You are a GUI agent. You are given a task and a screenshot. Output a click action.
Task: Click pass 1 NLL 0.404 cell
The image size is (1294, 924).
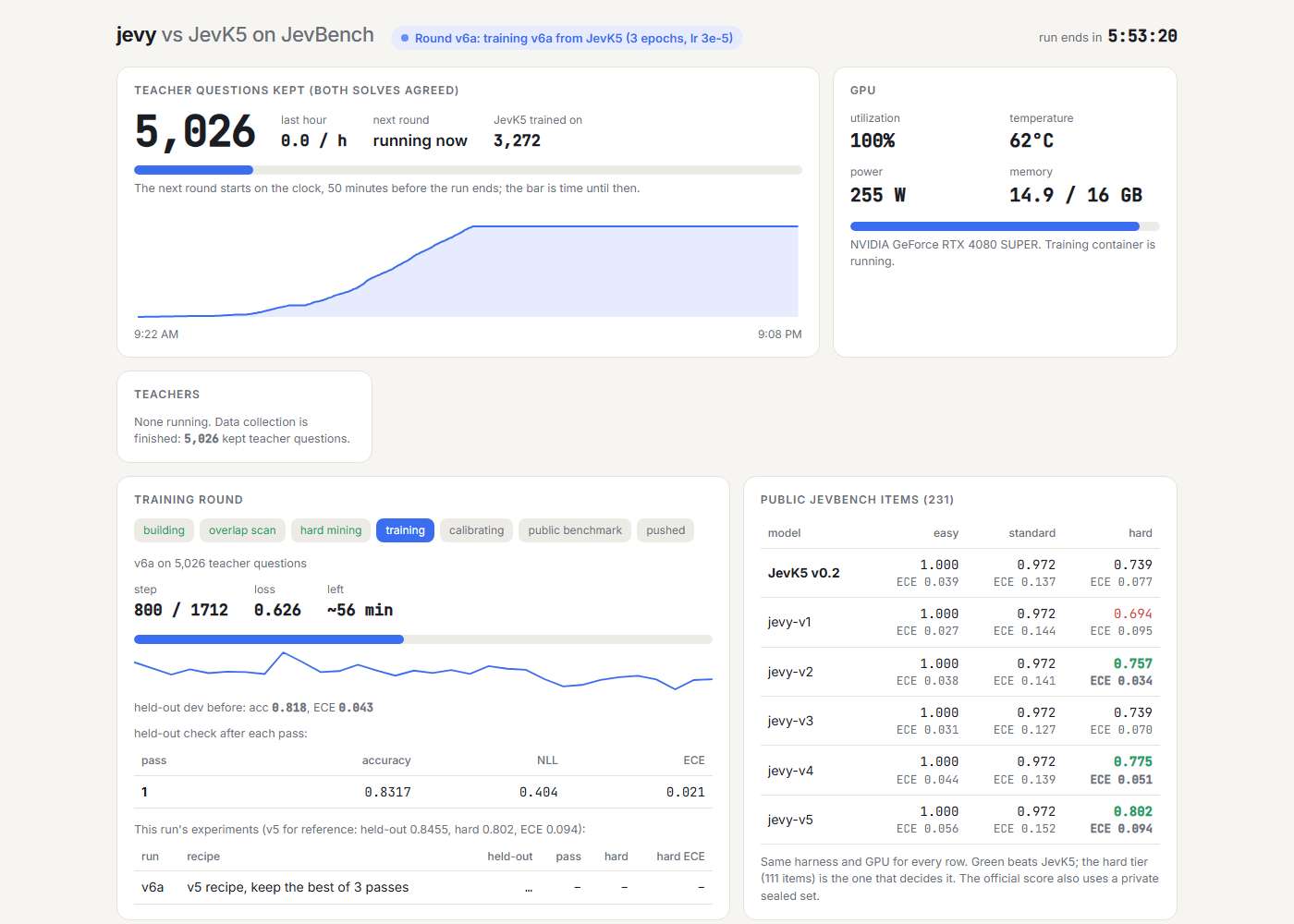[x=538, y=792]
